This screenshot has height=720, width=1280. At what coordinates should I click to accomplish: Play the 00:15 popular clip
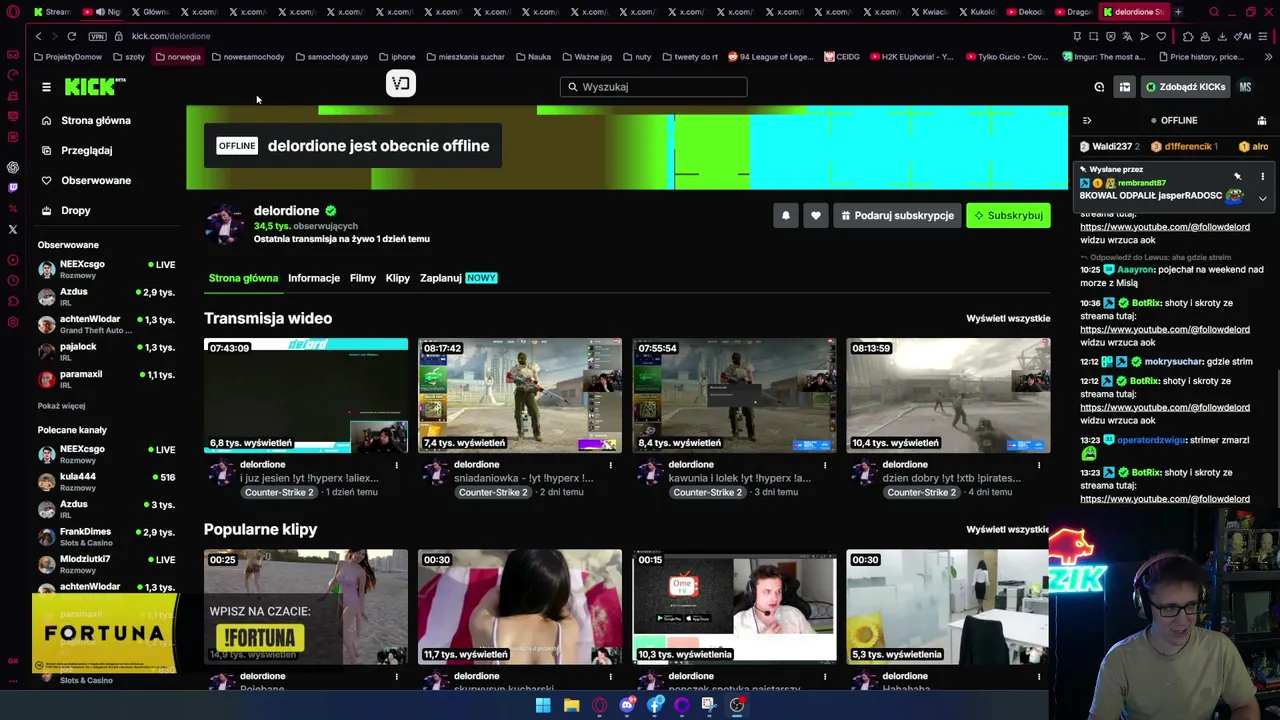[x=734, y=607]
